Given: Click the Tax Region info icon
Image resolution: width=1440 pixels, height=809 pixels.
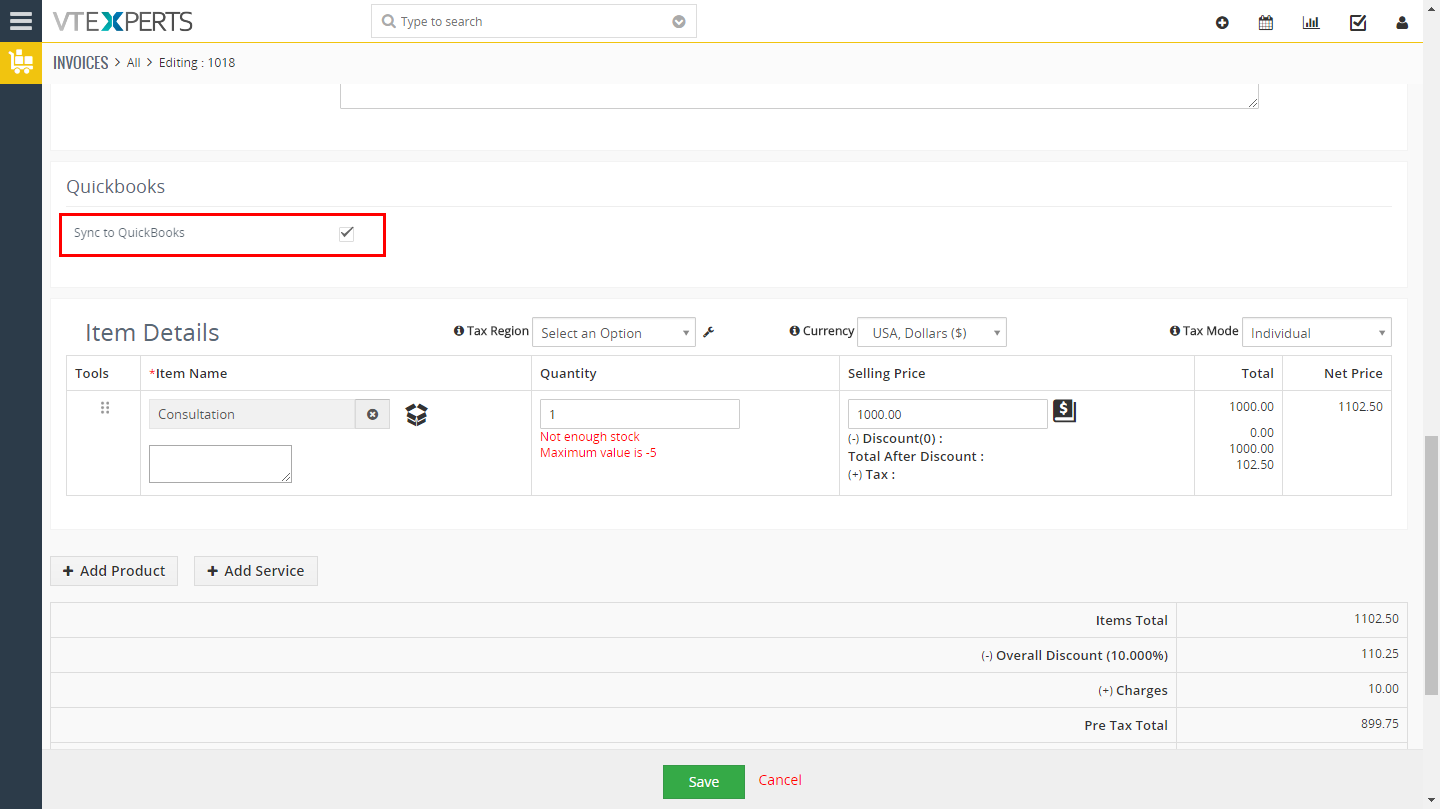Looking at the screenshot, I should click(459, 331).
